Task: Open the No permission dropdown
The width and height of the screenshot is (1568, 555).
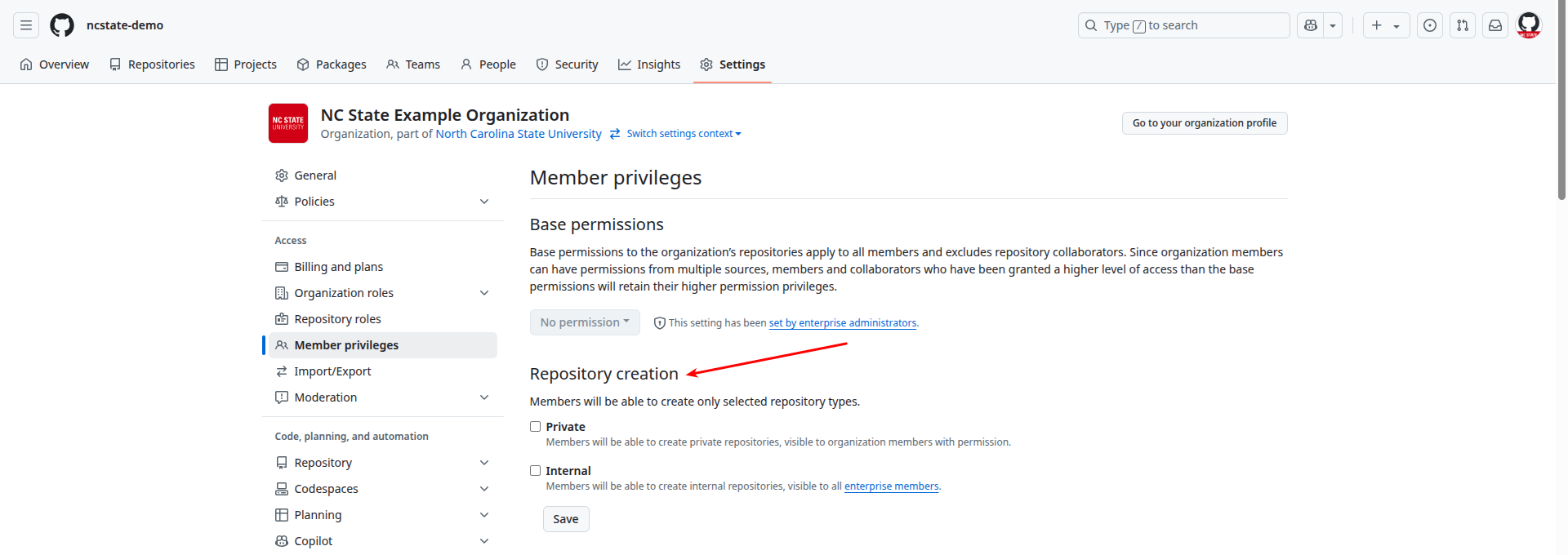Action: [585, 322]
